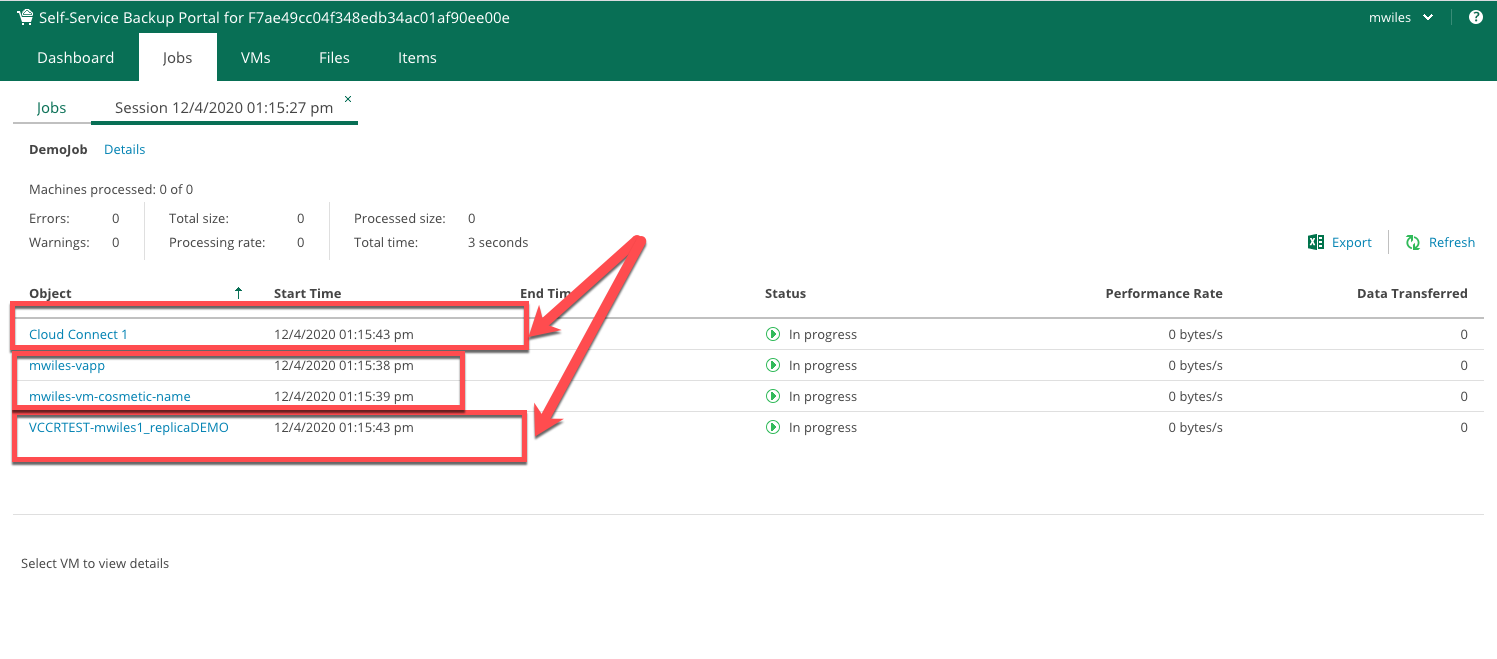Open the VMs tab

[x=256, y=57]
